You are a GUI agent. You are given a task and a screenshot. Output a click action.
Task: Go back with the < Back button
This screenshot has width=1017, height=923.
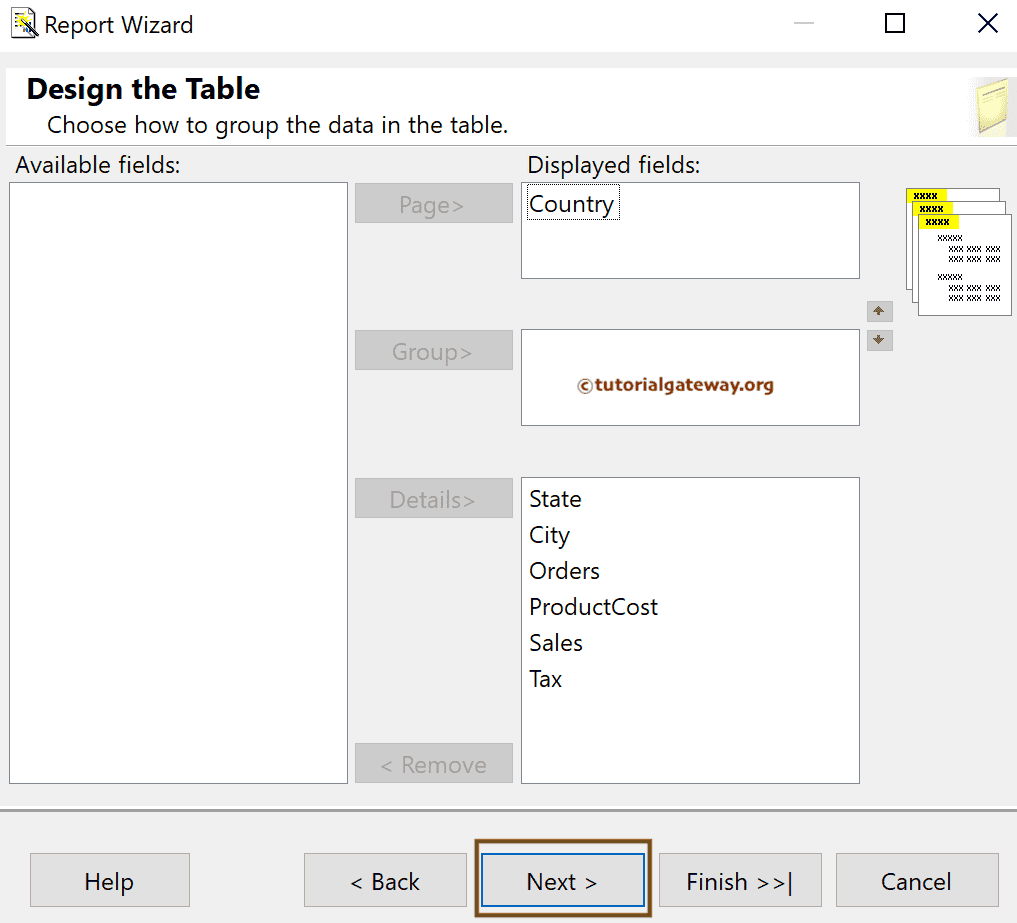(x=384, y=881)
